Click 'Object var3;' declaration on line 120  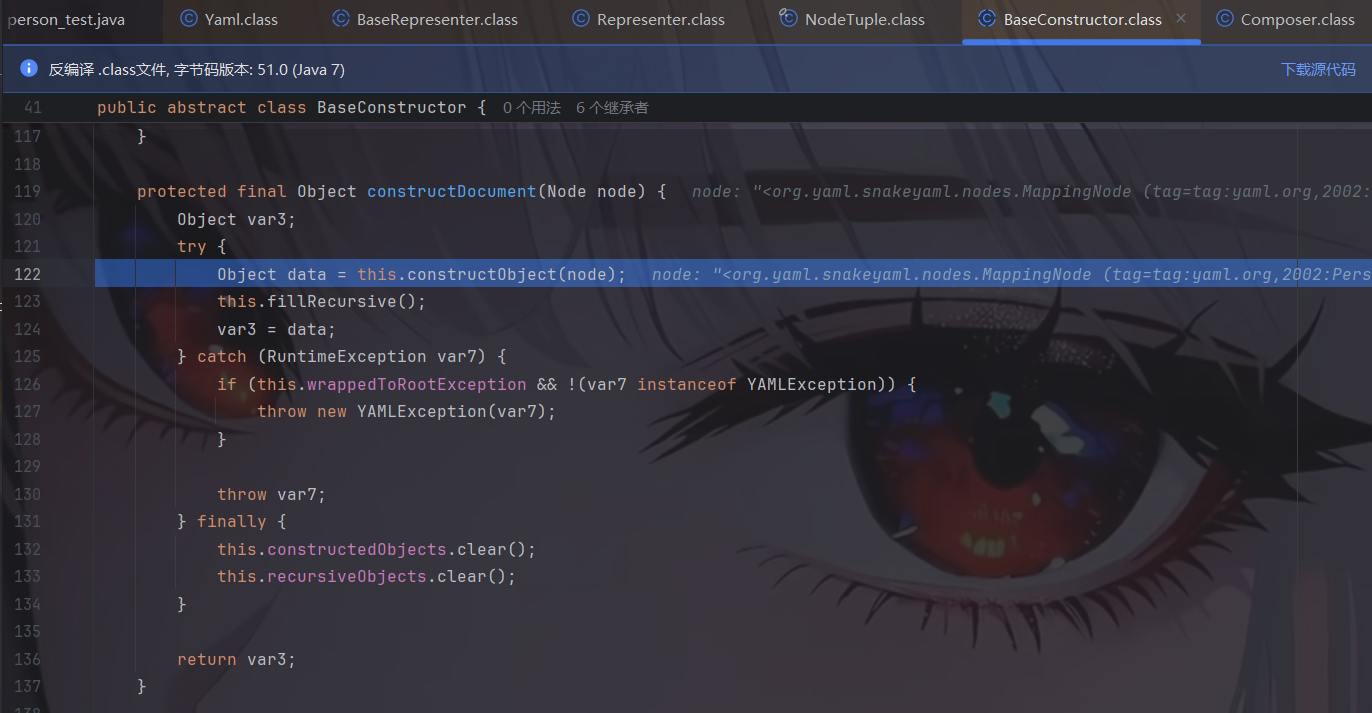coord(237,219)
